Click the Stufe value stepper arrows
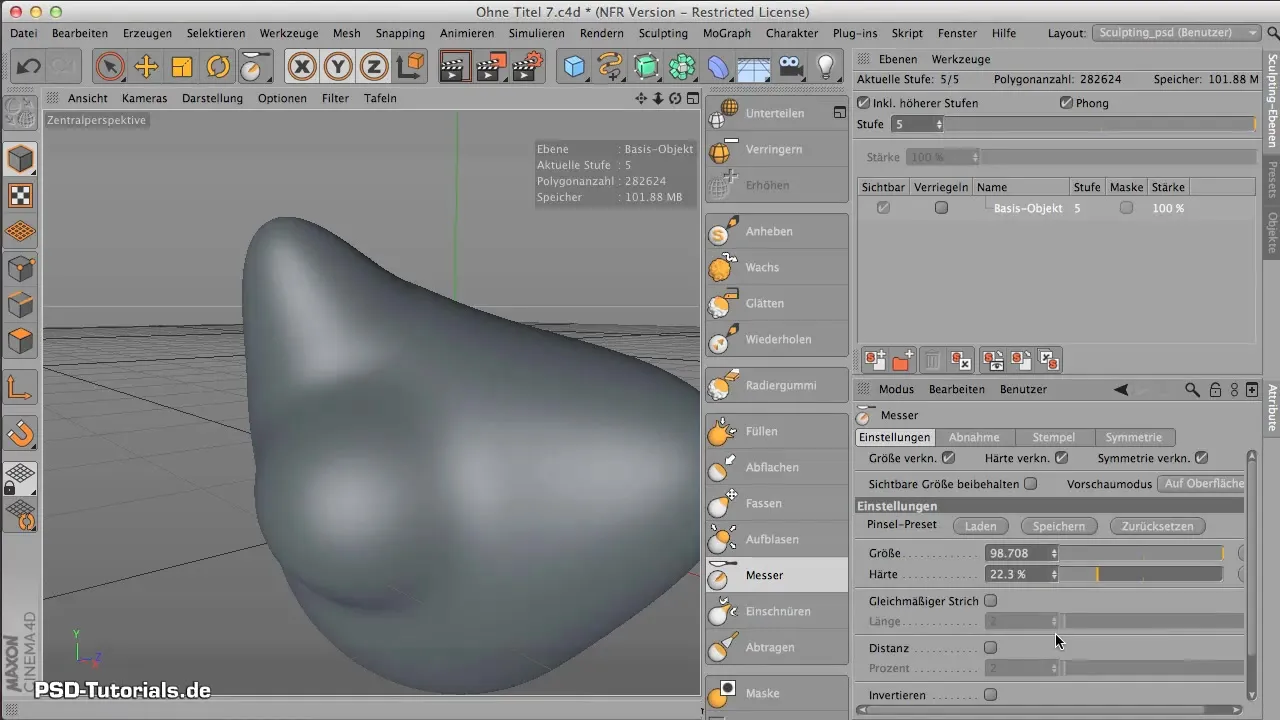Screen dimensions: 1280x720 pos(939,125)
